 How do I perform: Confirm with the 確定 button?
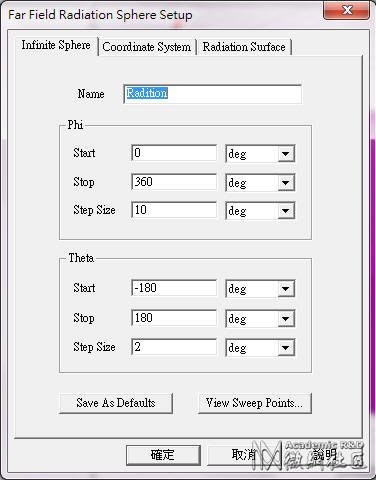click(163, 455)
